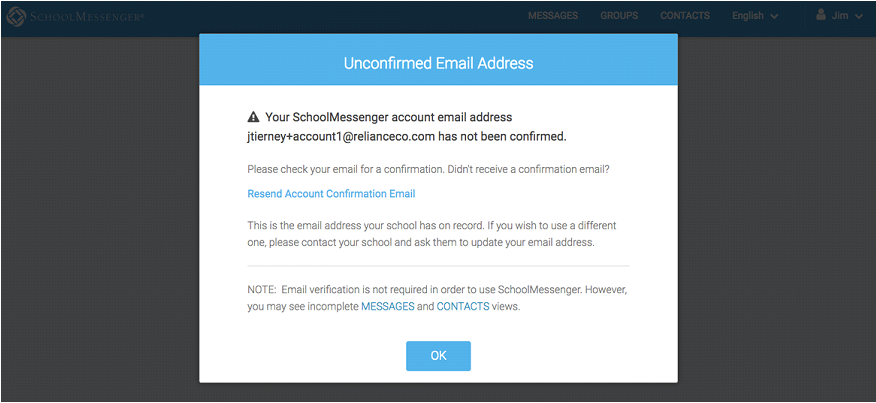
Task: Confirm the dialog with OK button
Action: coord(439,356)
